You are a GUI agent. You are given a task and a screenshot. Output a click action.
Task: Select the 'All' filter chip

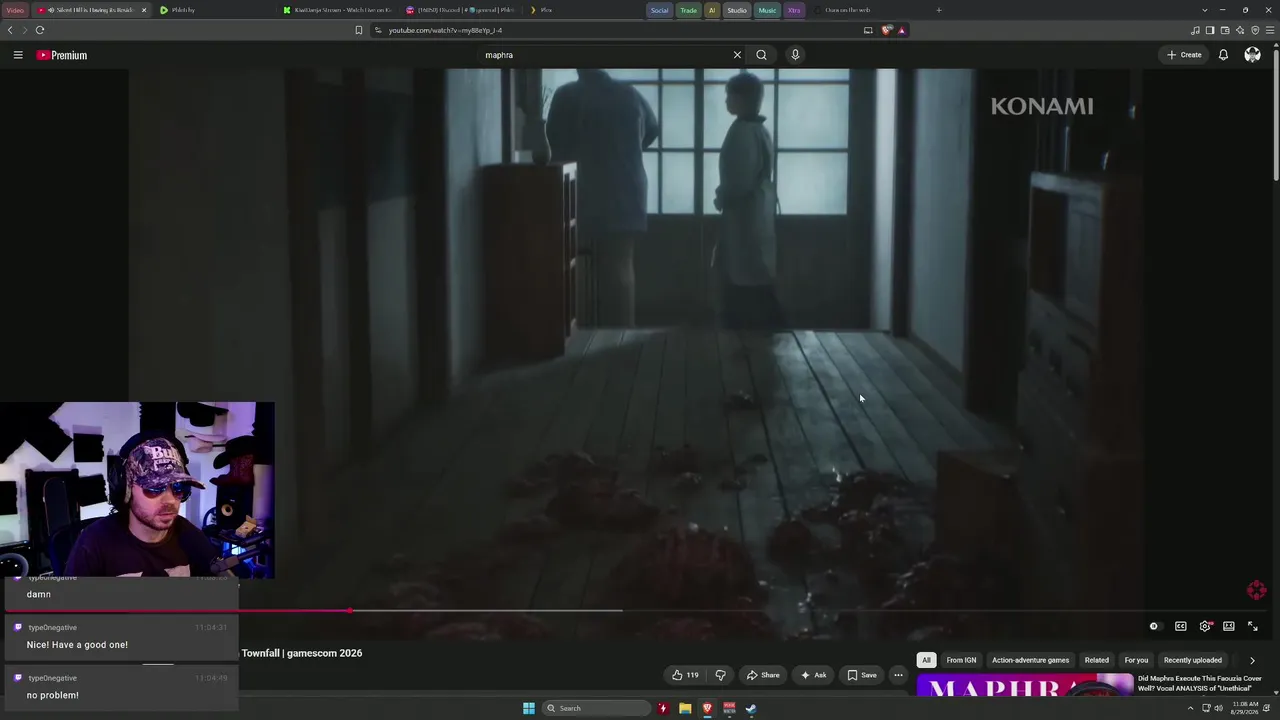tap(926, 660)
